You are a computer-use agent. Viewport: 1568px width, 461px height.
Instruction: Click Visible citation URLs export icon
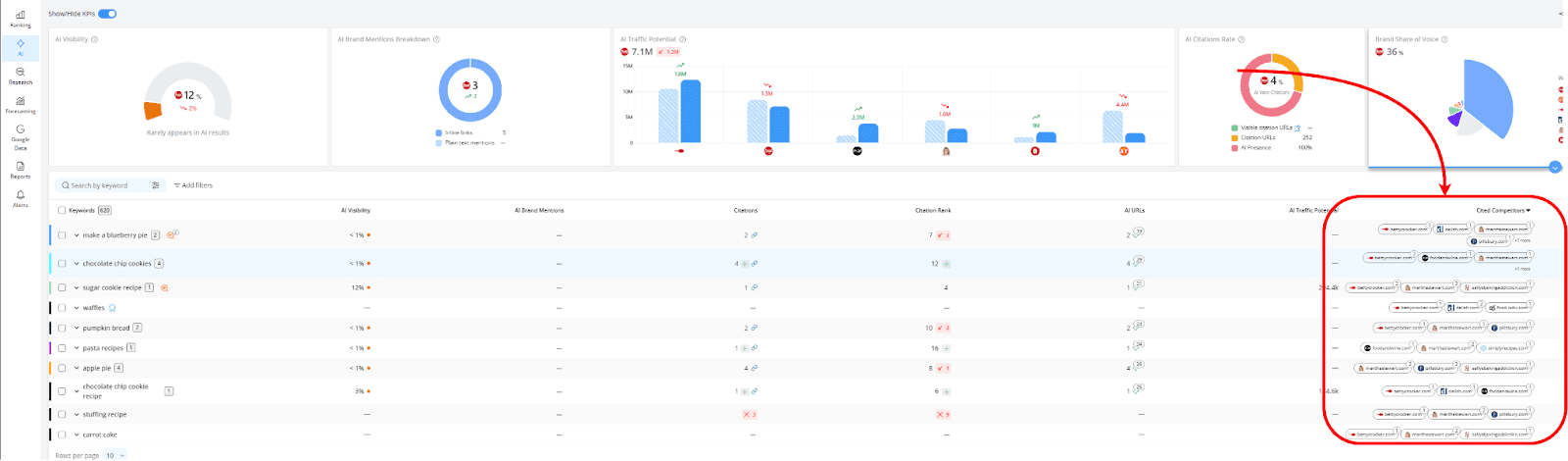pyautogui.click(x=1298, y=128)
